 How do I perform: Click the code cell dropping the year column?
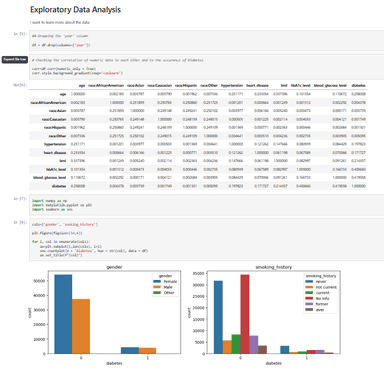207,40
